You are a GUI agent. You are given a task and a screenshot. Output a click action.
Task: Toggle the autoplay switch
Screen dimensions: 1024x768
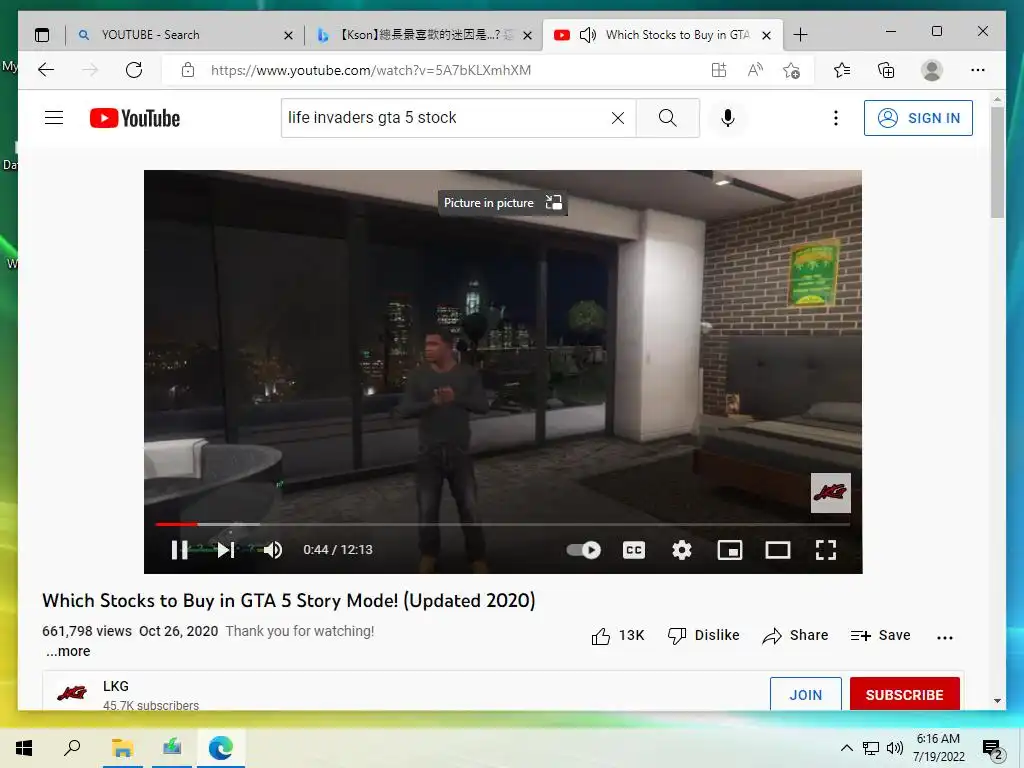584,550
